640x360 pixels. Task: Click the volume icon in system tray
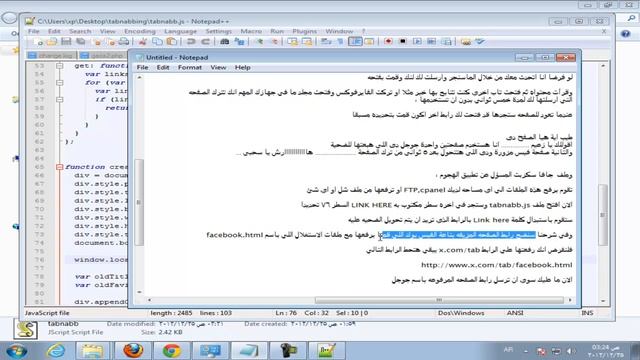(571, 351)
